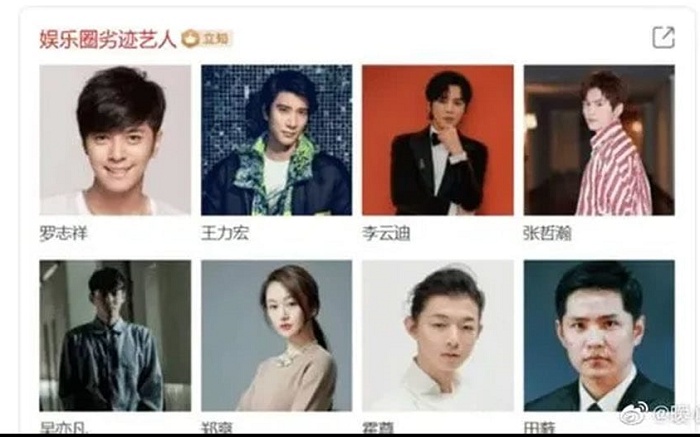Click the 罗志祥 name label
700x437 pixels.
point(63,233)
